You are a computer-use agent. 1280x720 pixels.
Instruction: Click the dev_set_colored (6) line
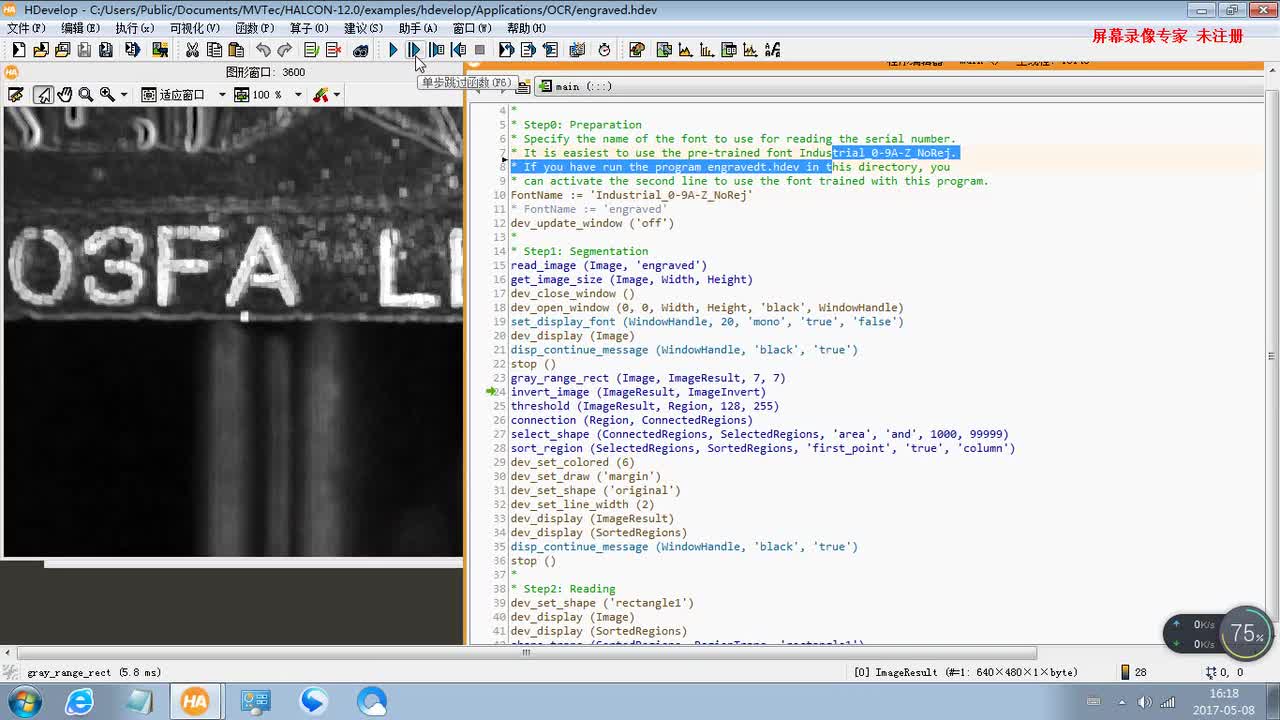[572, 462]
